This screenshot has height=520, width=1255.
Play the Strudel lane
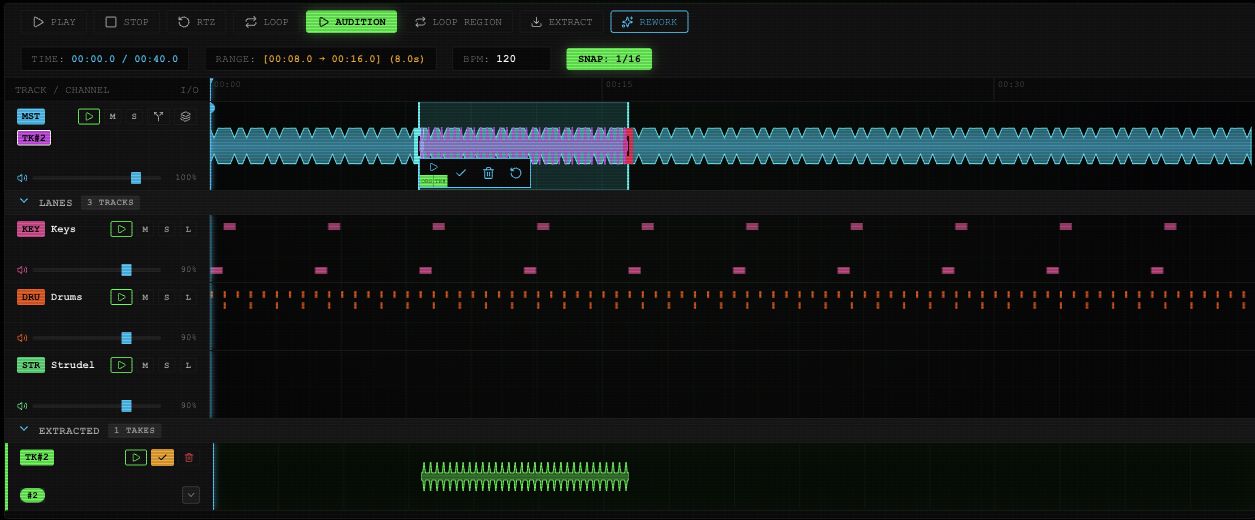pos(121,365)
